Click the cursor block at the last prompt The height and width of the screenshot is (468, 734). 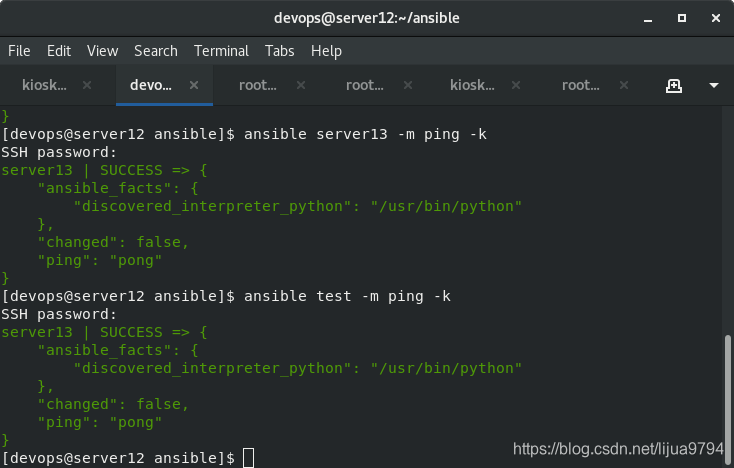[249, 458]
